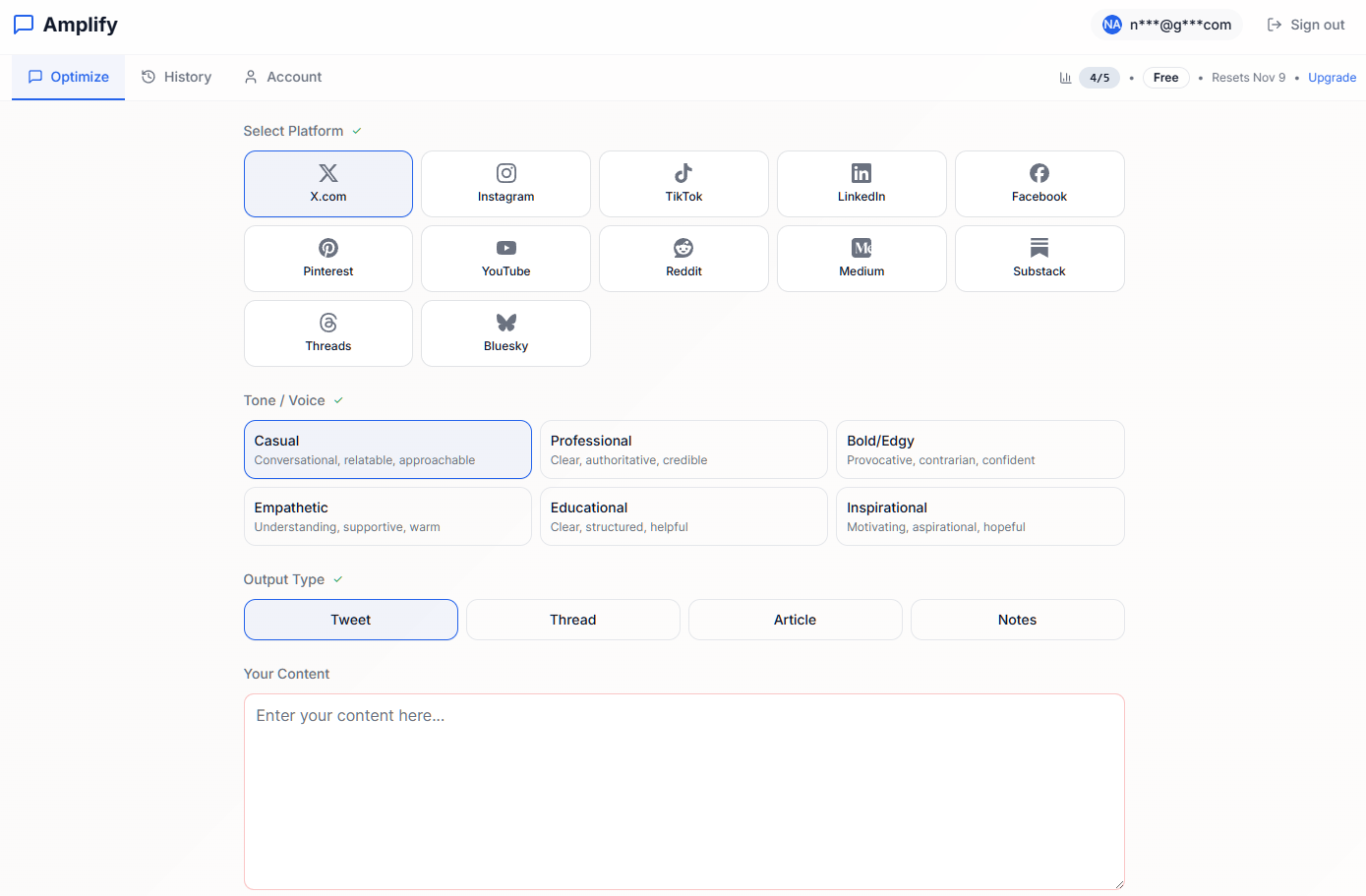Select the Bluesky butterfly icon
The height and width of the screenshot is (896, 1366).
(505, 322)
